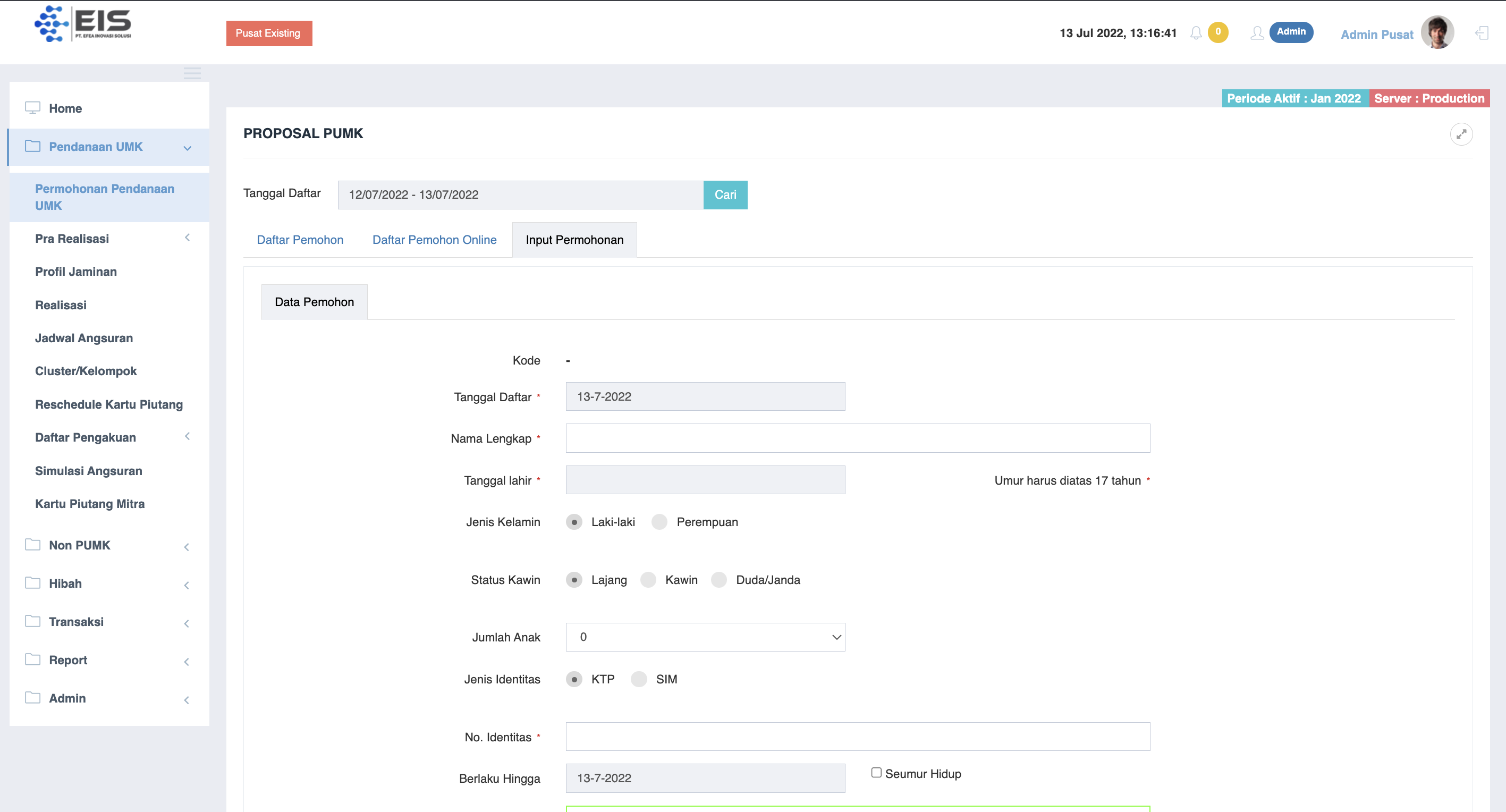Select Laki-laki gender radio button
The width and height of the screenshot is (1506, 812).
pos(574,522)
